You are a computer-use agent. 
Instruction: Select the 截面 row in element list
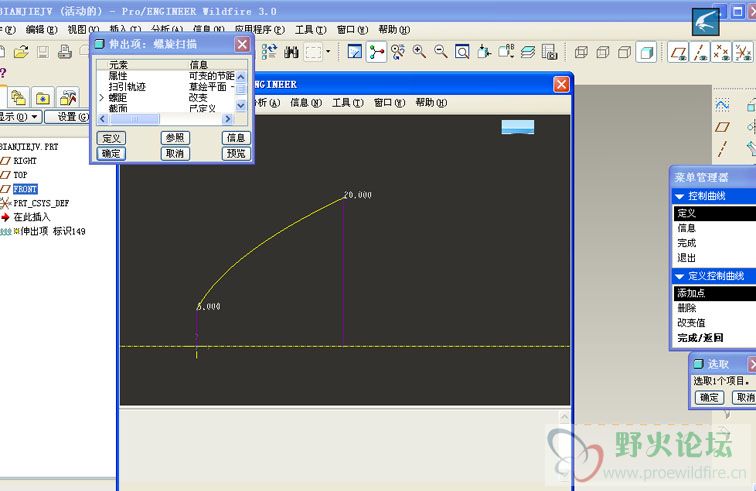(x=166, y=108)
